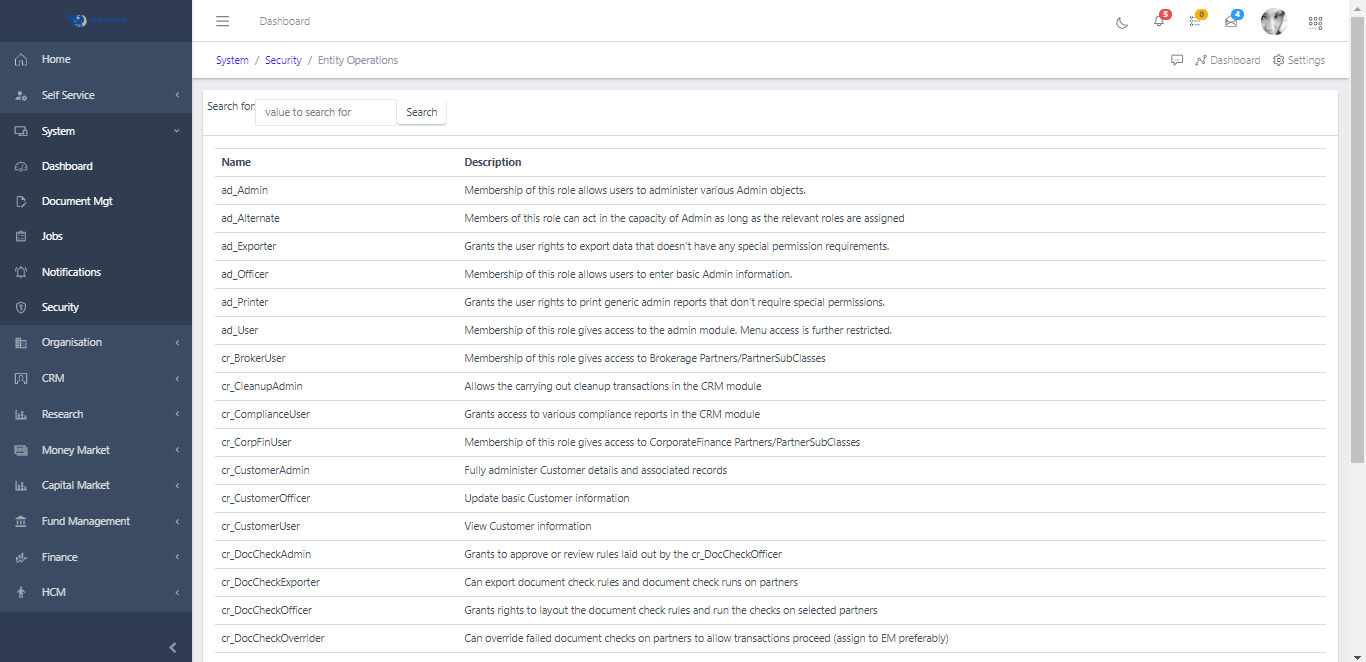Toggle the sidebar with the hamburger icon
Image resolution: width=1366 pixels, height=662 pixels.
222,20
